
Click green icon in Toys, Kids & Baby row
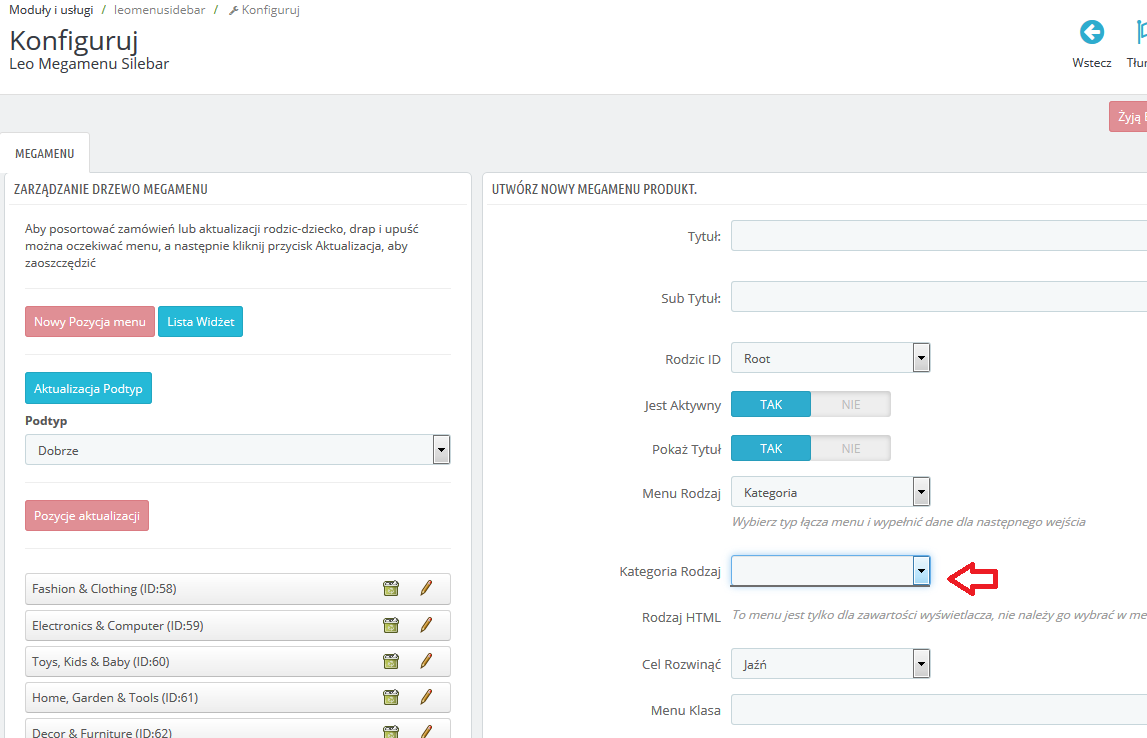coord(391,661)
